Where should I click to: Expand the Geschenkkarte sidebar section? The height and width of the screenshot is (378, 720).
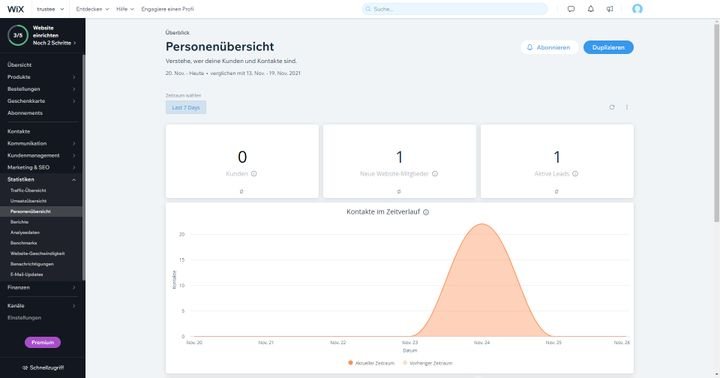click(41, 101)
